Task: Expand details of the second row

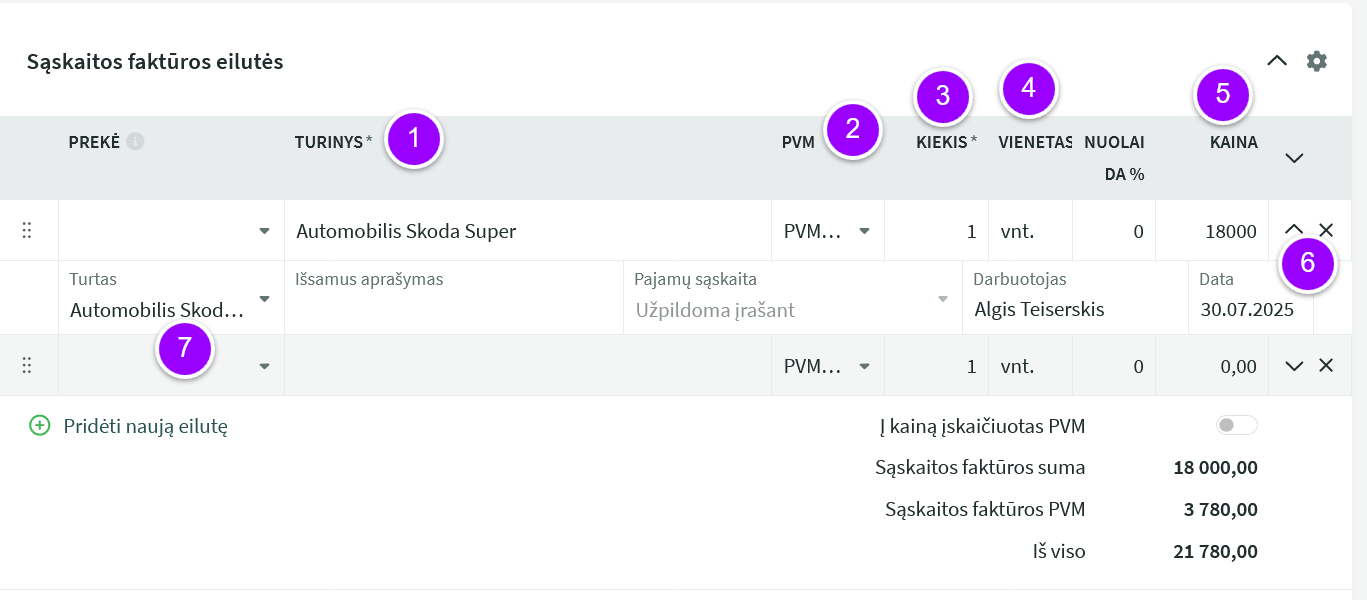Action: (1294, 366)
